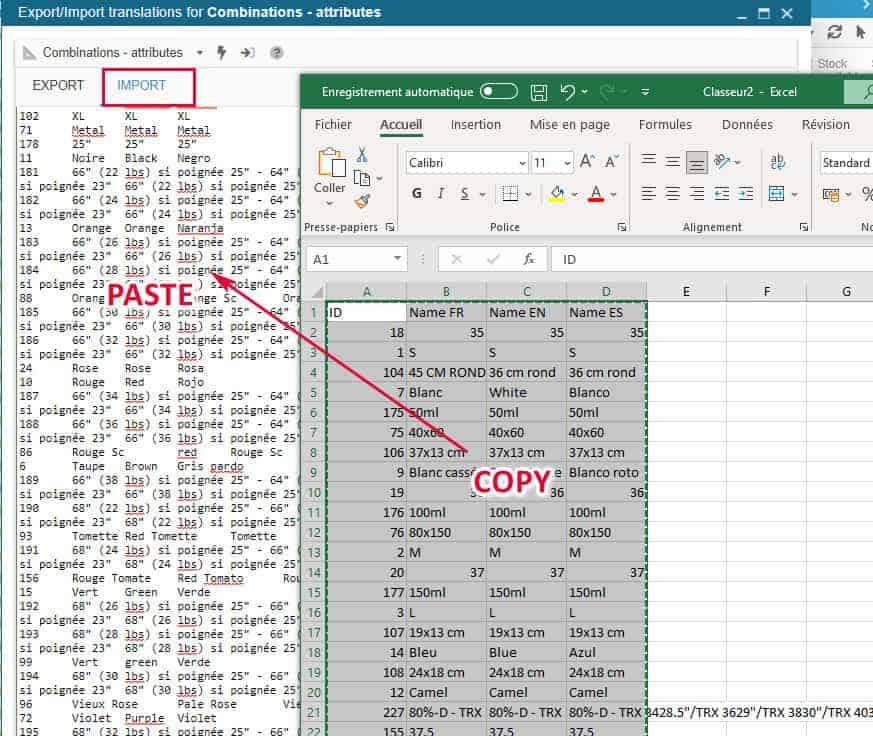This screenshot has width=873, height=736.
Task: Expand the Name Box dropdown arrow
Action: pyautogui.click(x=397, y=259)
